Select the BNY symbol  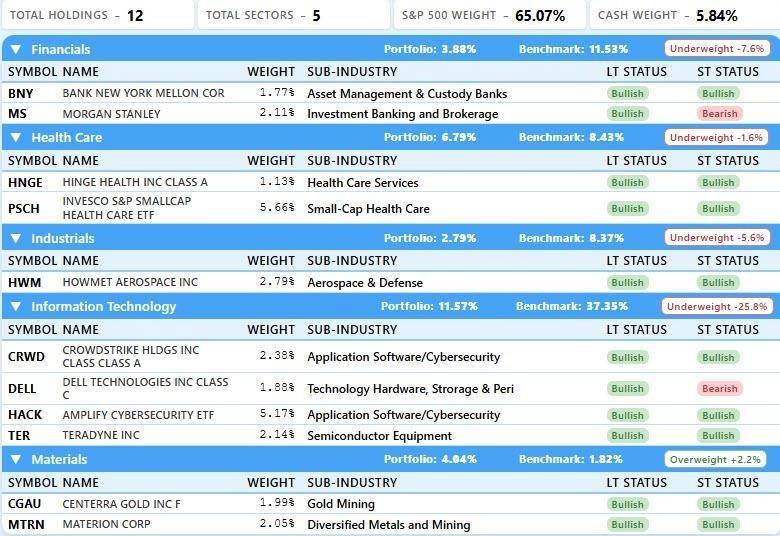click(x=20, y=94)
